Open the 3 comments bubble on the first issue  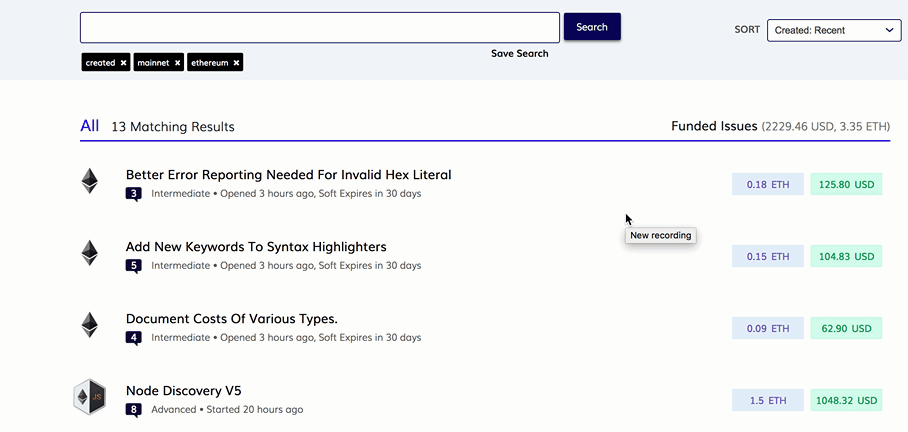[x=133, y=194]
